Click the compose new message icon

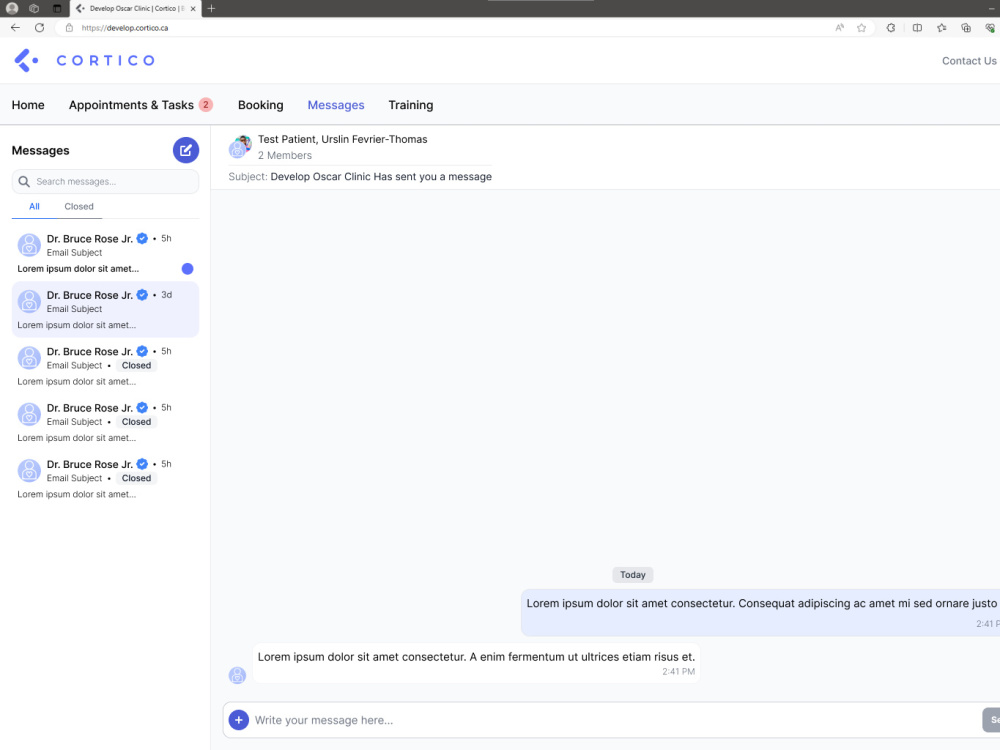pyautogui.click(x=186, y=151)
